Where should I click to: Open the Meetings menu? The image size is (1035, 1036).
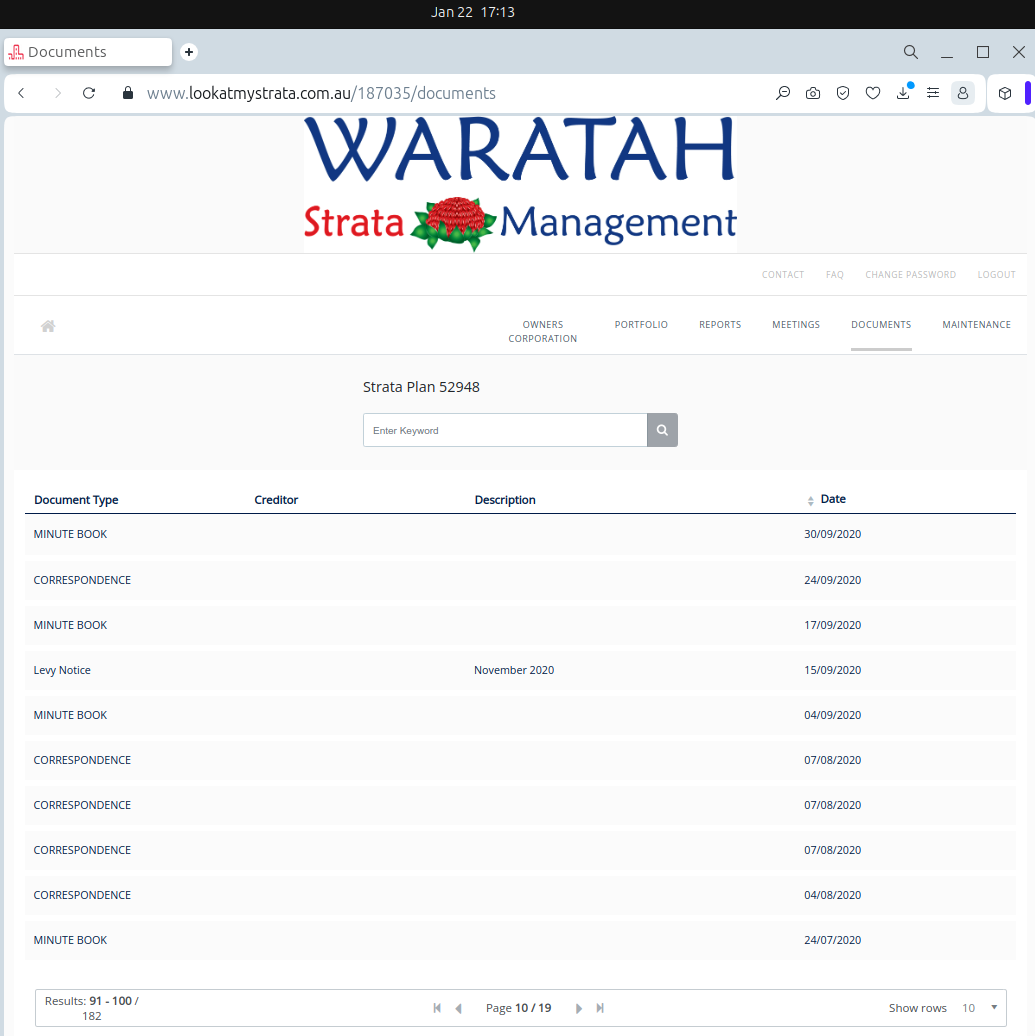(x=796, y=324)
